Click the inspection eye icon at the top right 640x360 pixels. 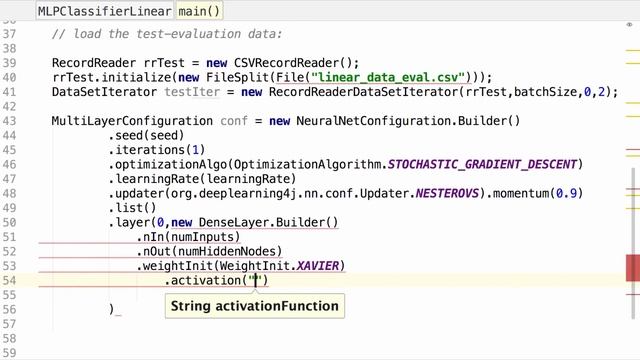click(629, 25)
